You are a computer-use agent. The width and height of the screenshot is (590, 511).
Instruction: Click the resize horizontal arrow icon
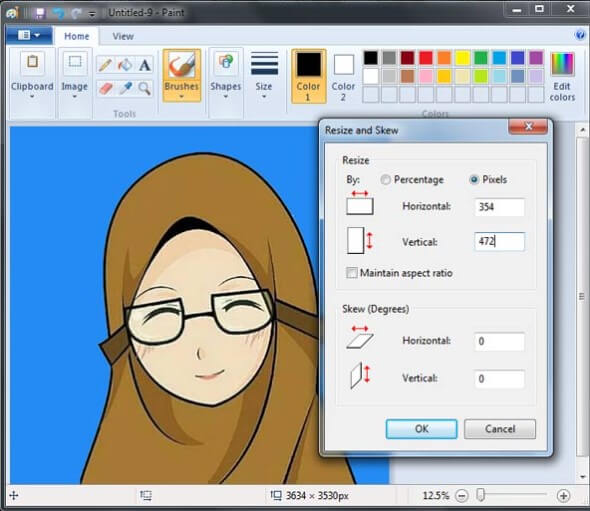click(360, 203)
